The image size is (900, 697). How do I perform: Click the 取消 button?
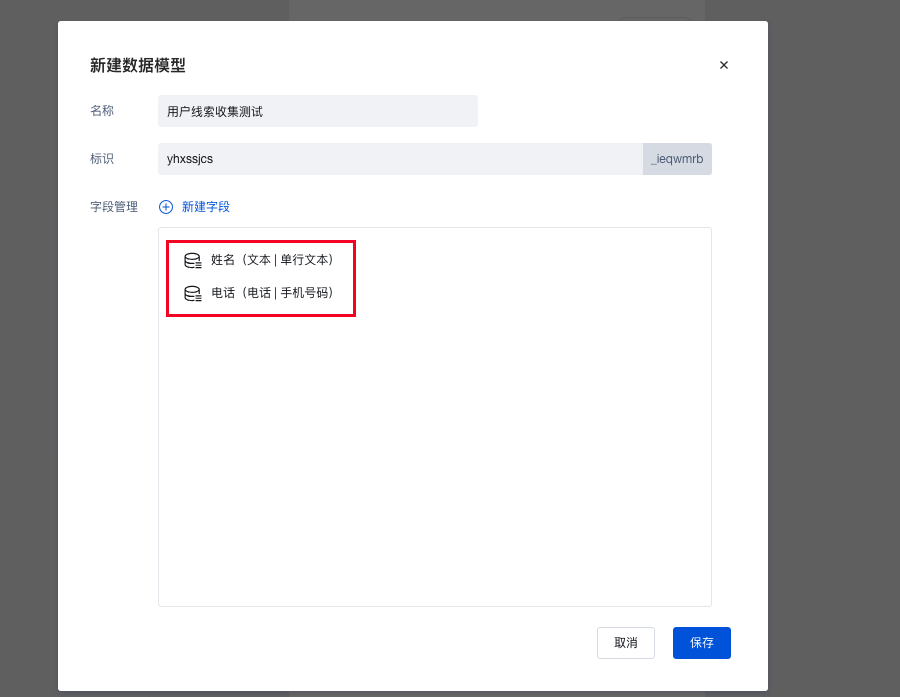point(626,642)
